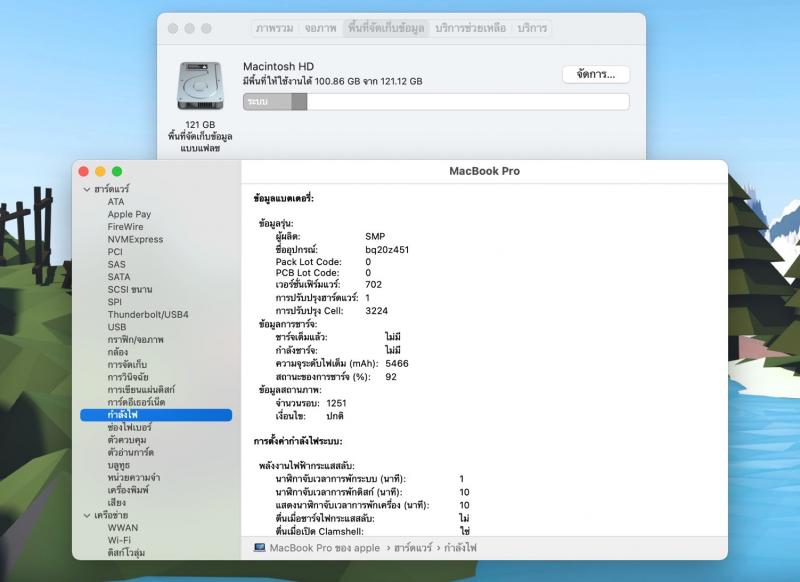Click the storage usage bar for Macintosh HD
The image size is (800, 582).
point(436,102)
